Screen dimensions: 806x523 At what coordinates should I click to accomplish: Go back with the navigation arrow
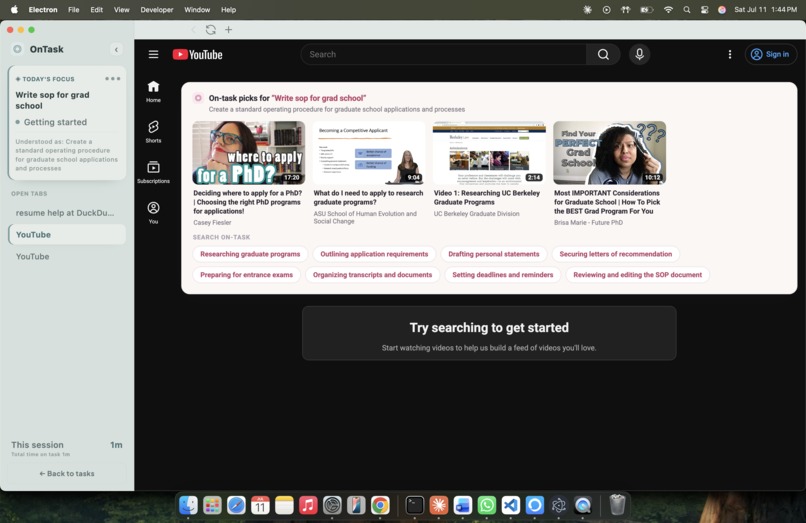point(193,30)
